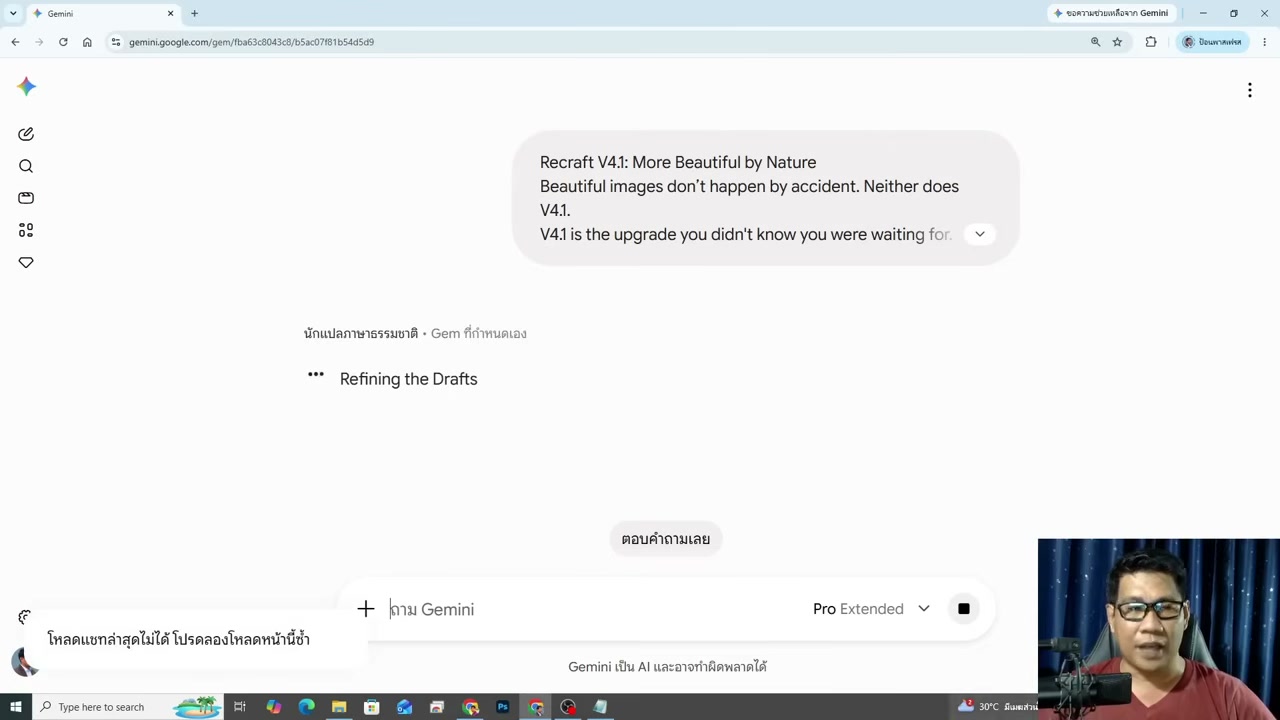Image resolution: width=1280 pixels, height=720 pixels.
Task: Click the webcam overlay of the presenter
Action: point(1159,628)
